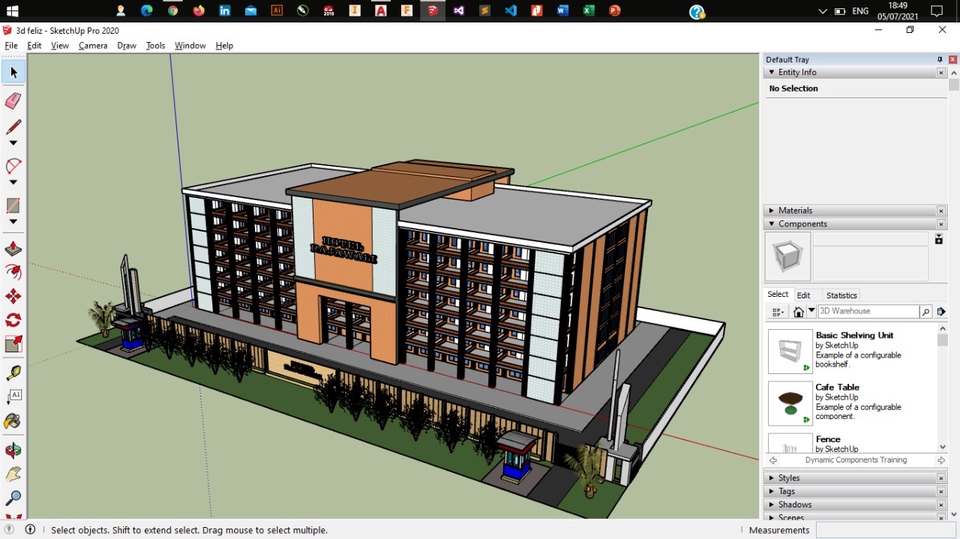Go to next component collection arrow
Viewport: 960px width, 539px height.
(x=941, y=460)
